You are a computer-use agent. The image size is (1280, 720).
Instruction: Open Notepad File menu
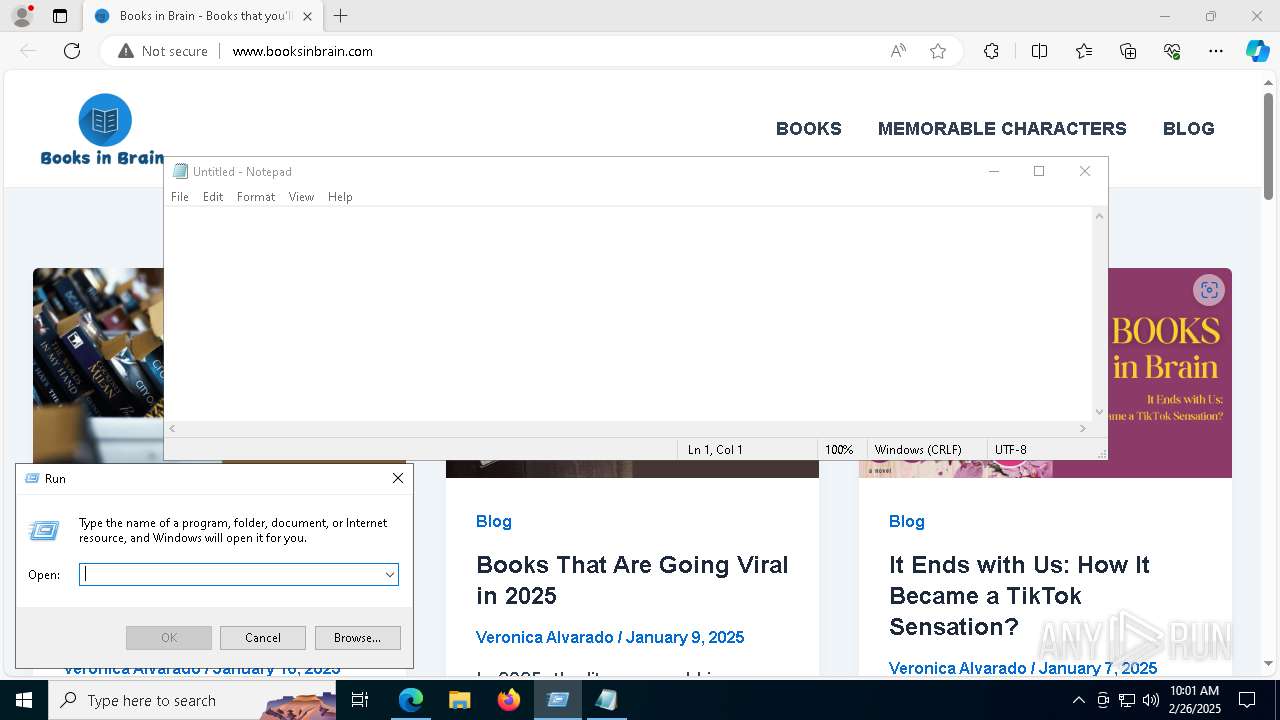click(180, 197)
